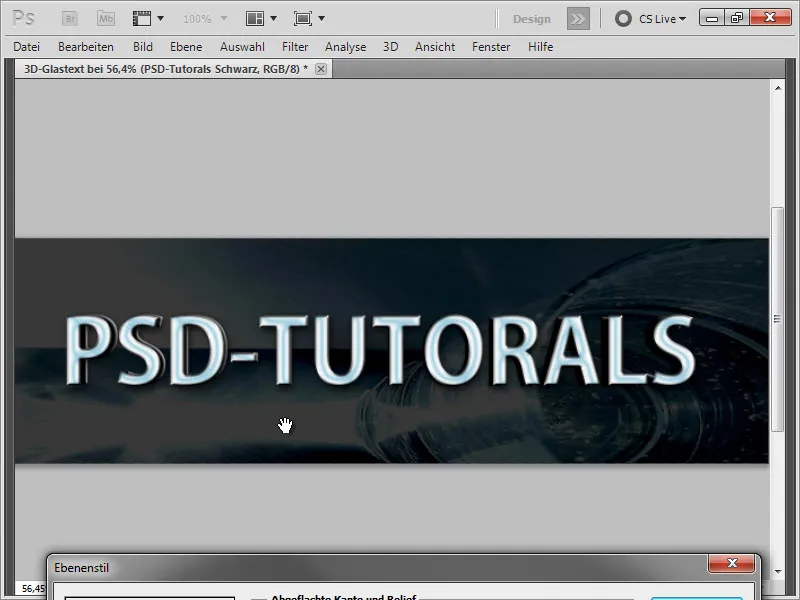Expand the Screen Mode dropdown arrow
The height and width of the screenshot is (600, 800).
coord(321,19)
